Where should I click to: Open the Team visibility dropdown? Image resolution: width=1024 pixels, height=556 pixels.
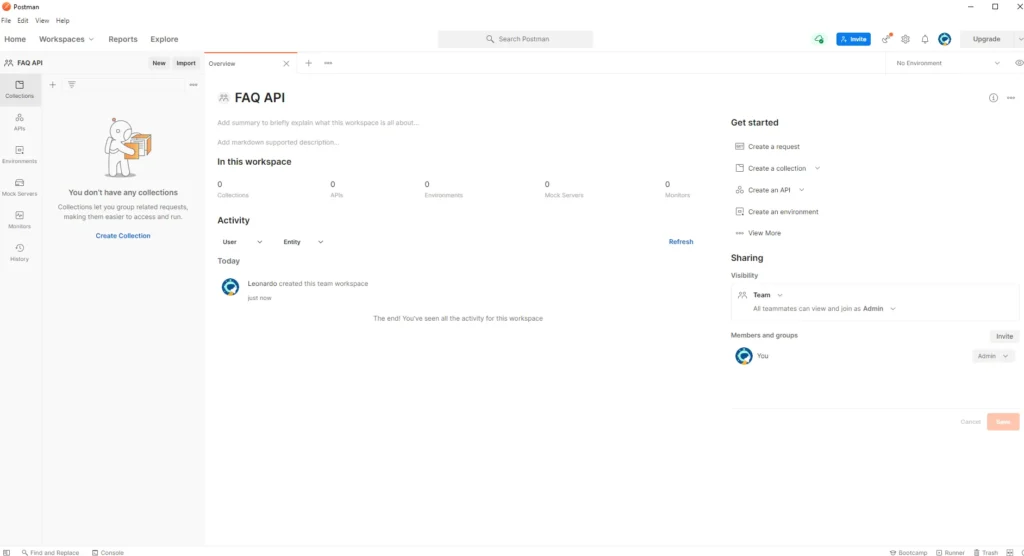pyautogui.click(x=767, y=295)
